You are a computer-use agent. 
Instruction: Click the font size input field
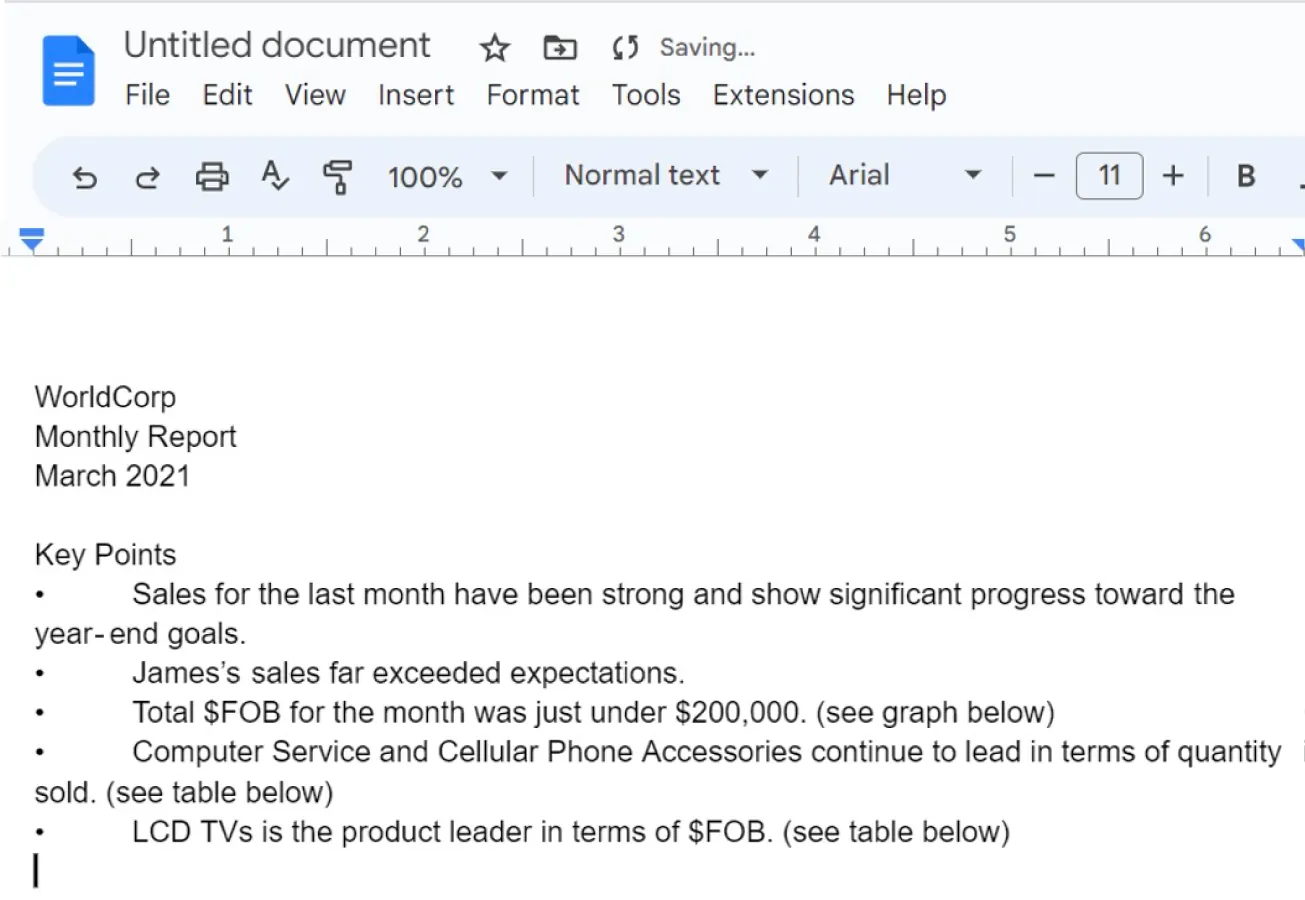pos(1109,176)
